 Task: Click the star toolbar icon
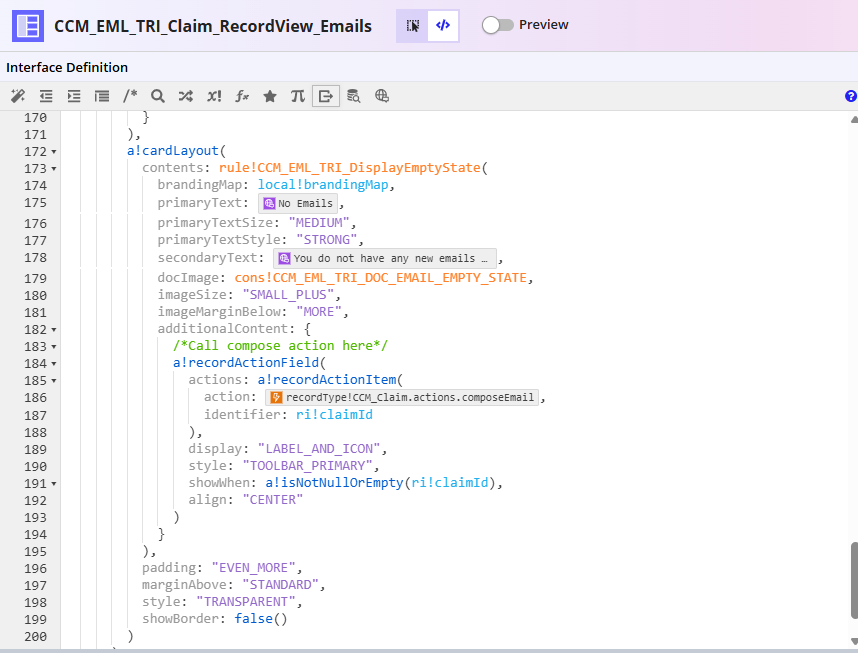(270, 96)
